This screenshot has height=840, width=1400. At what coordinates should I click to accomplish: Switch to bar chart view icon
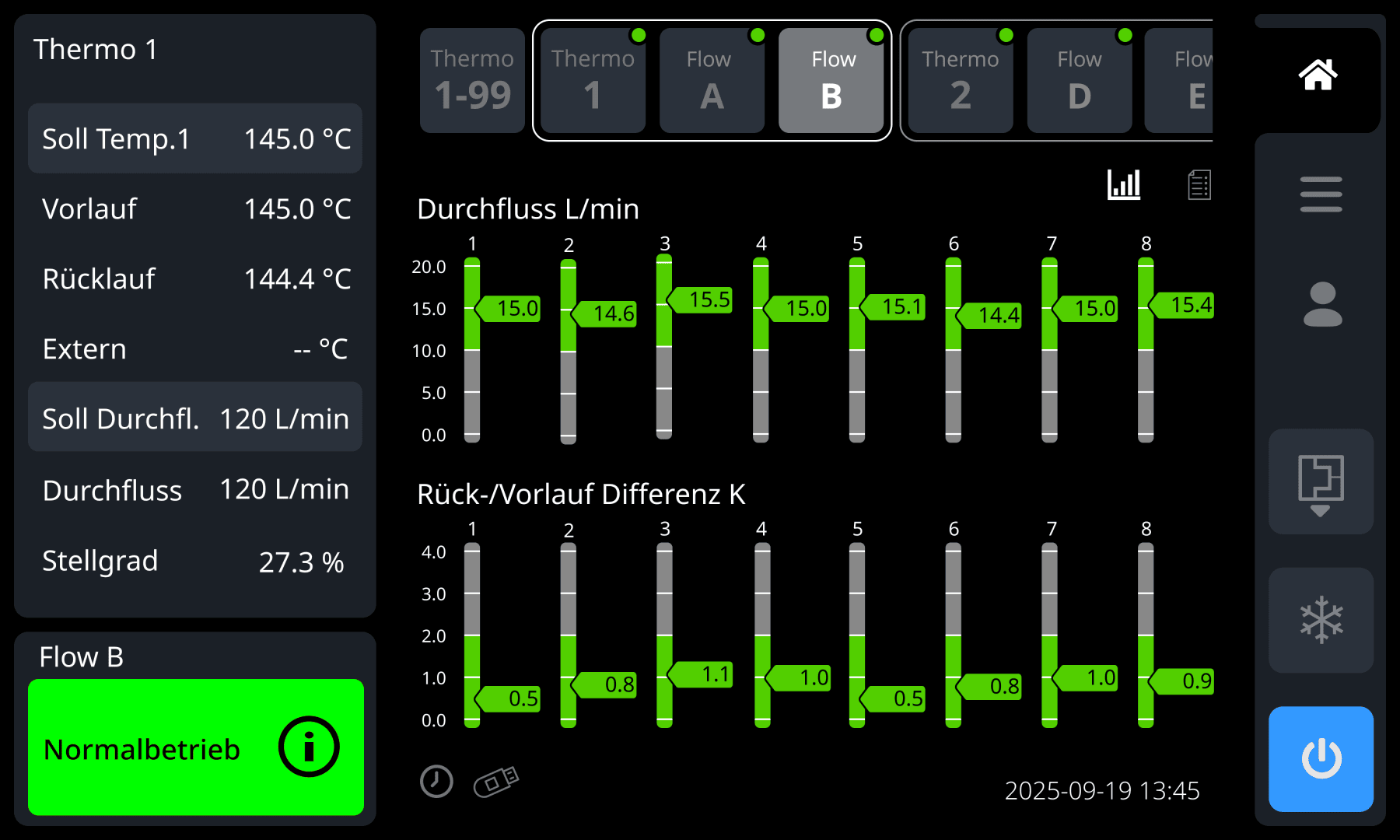click(1124, 185)
